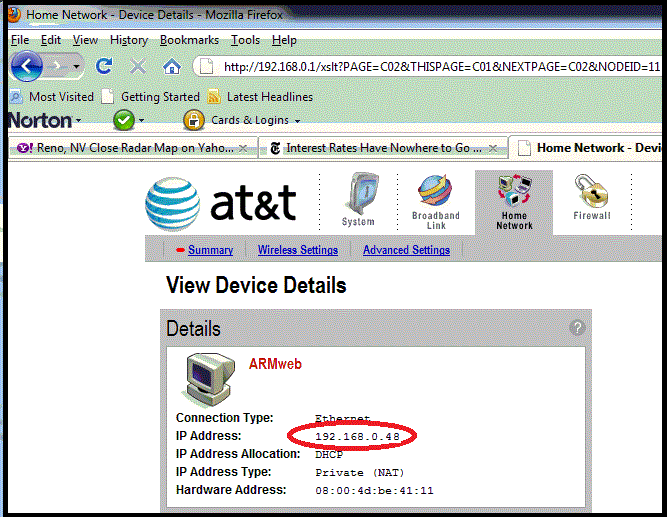Image resolution: width=667 pixels, height=517 pixels.
Task: Go to the browser Home icon
Action: point(171,67)
